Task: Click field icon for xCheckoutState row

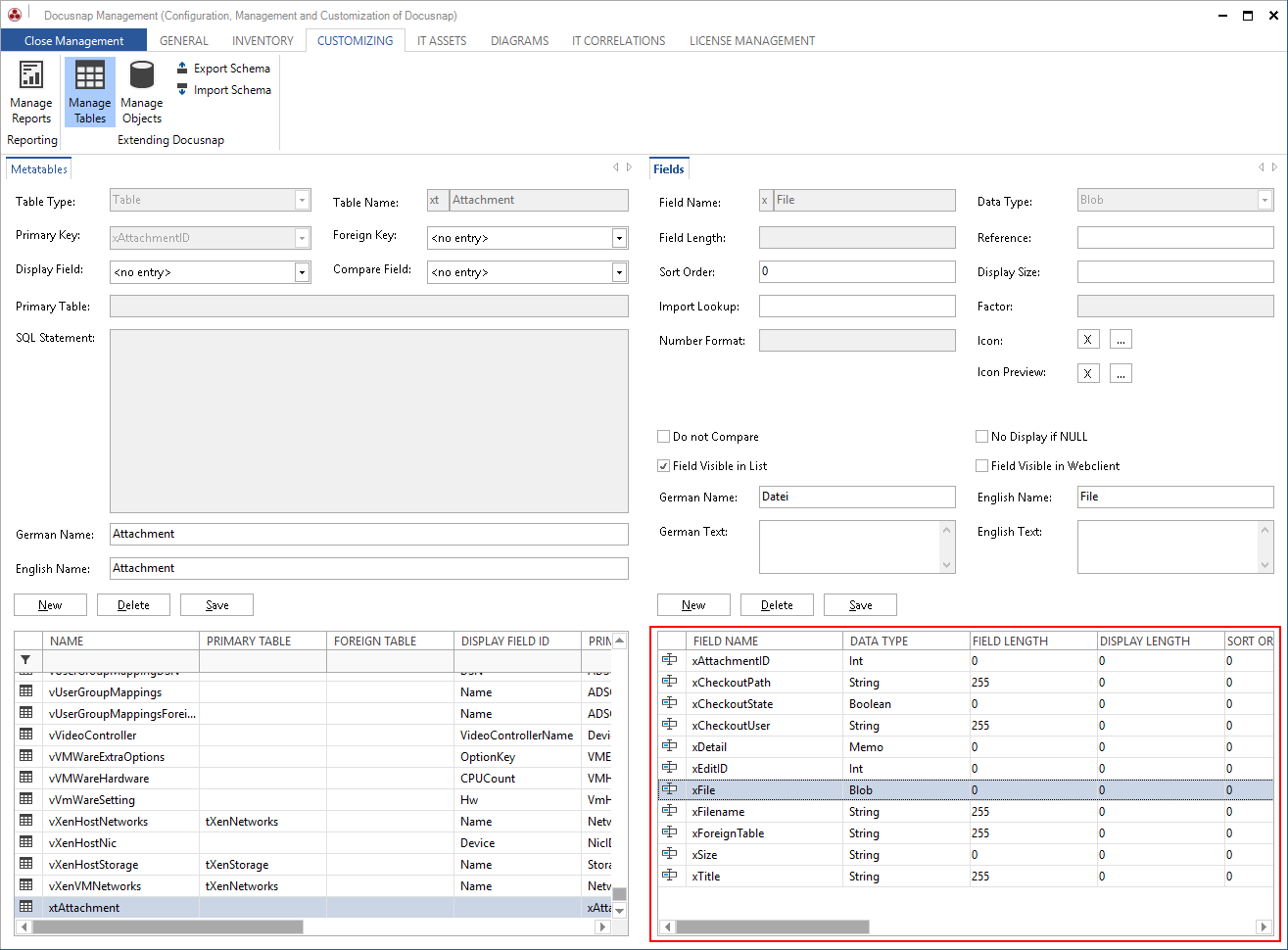Action: [x=670, y=703]
